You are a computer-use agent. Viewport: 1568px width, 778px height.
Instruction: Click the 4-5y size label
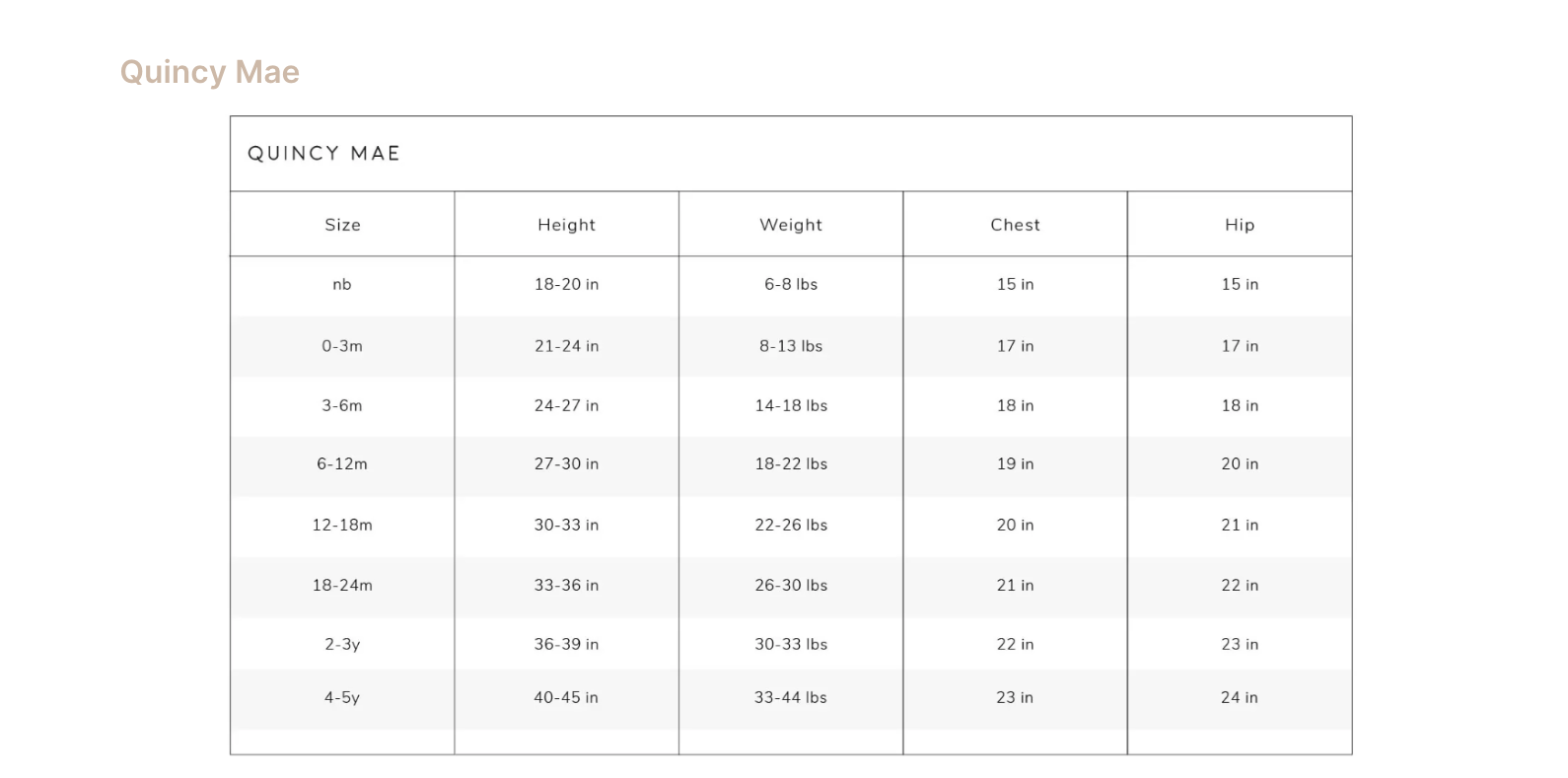click(342, 697)
